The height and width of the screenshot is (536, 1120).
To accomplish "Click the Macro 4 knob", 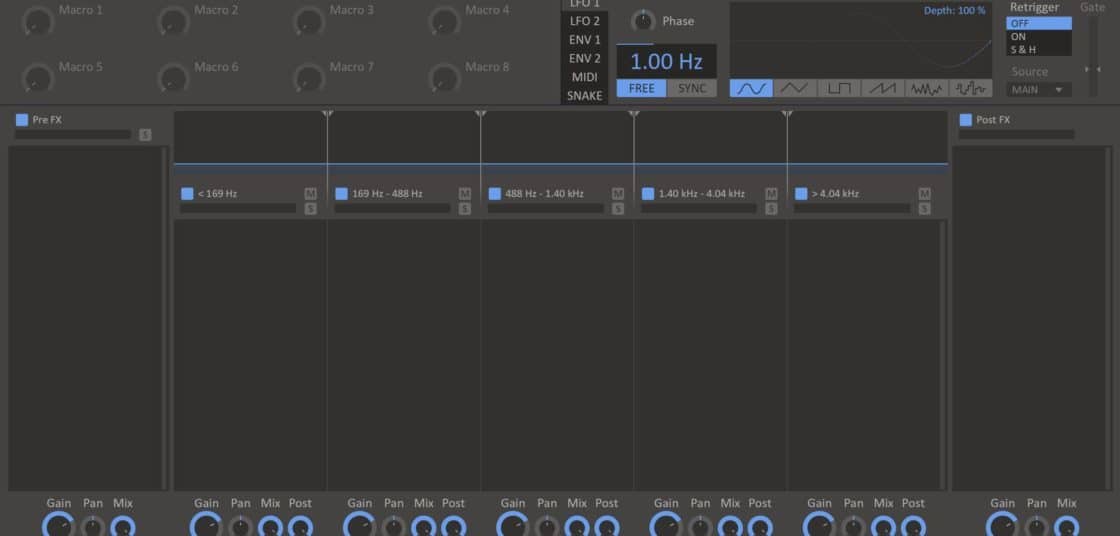I will pos(444,21).
